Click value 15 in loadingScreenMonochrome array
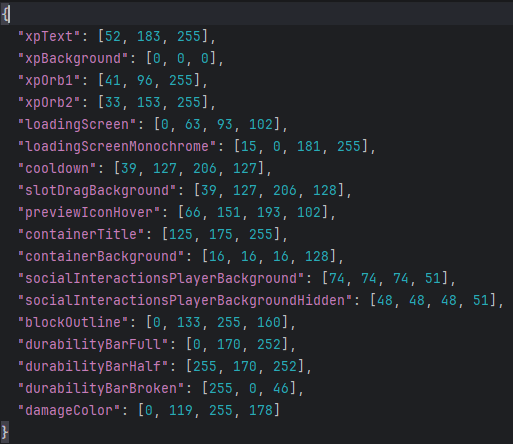513x444 pixels. click(249, 146)
